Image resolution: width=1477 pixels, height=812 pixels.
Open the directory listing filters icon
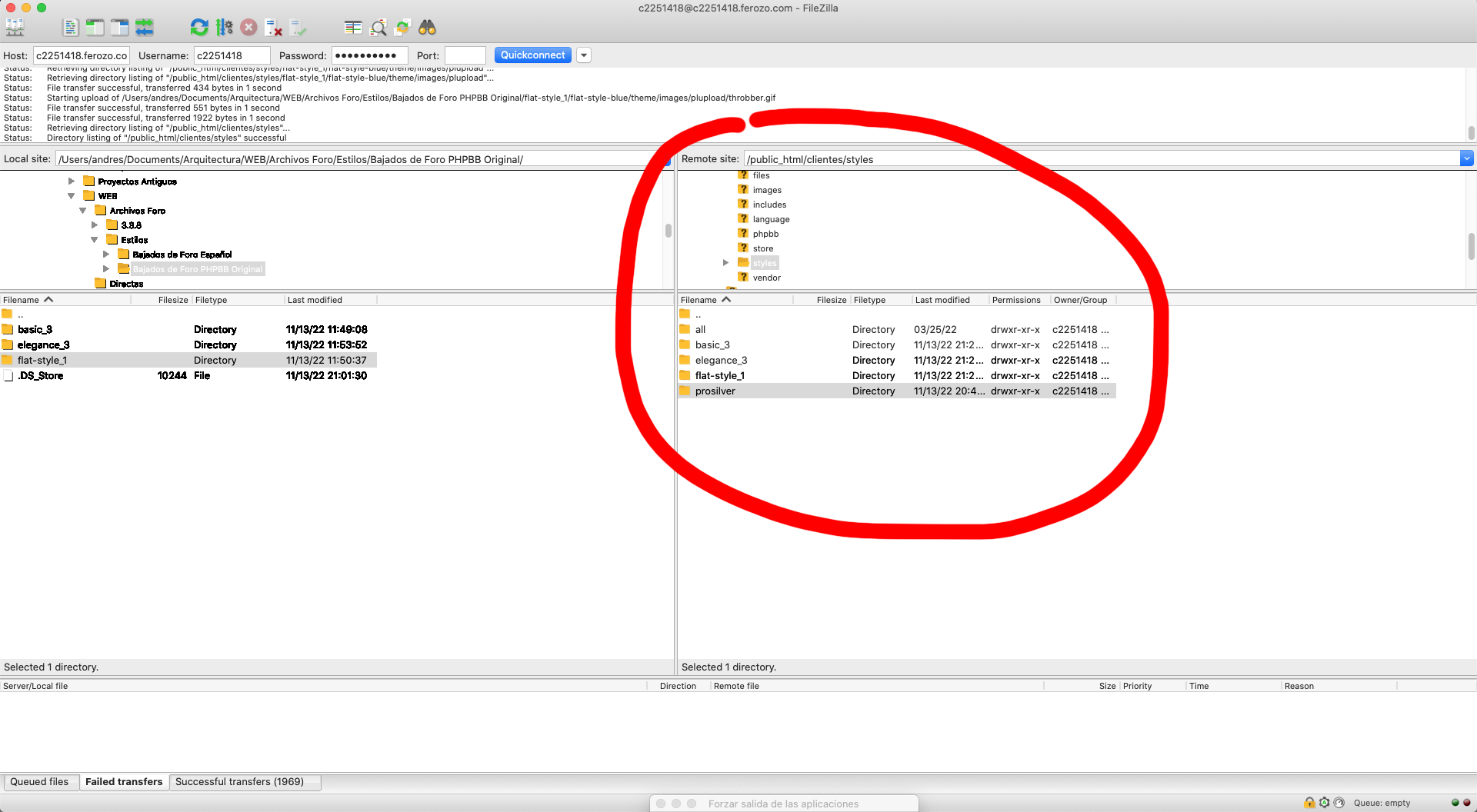[353, 28]
